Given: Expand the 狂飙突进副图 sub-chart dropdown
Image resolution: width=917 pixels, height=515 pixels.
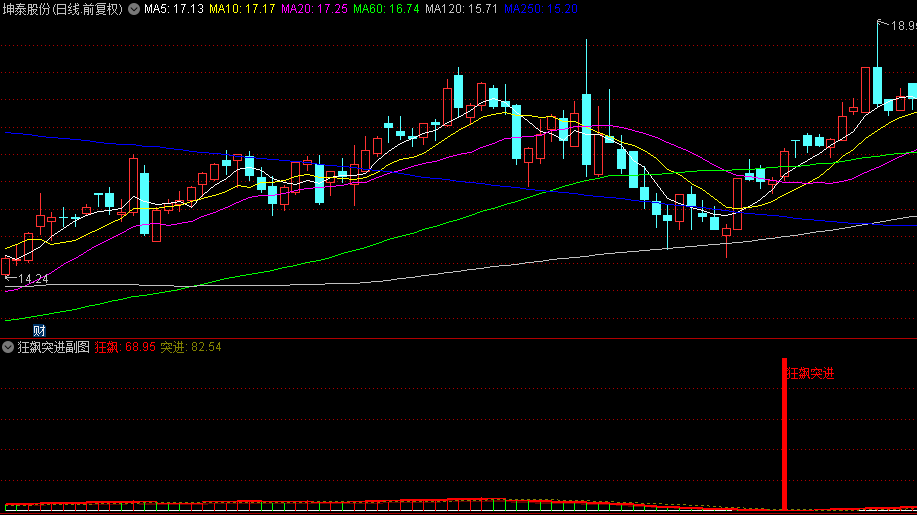Looking at the screenshot, I should 8,347.
